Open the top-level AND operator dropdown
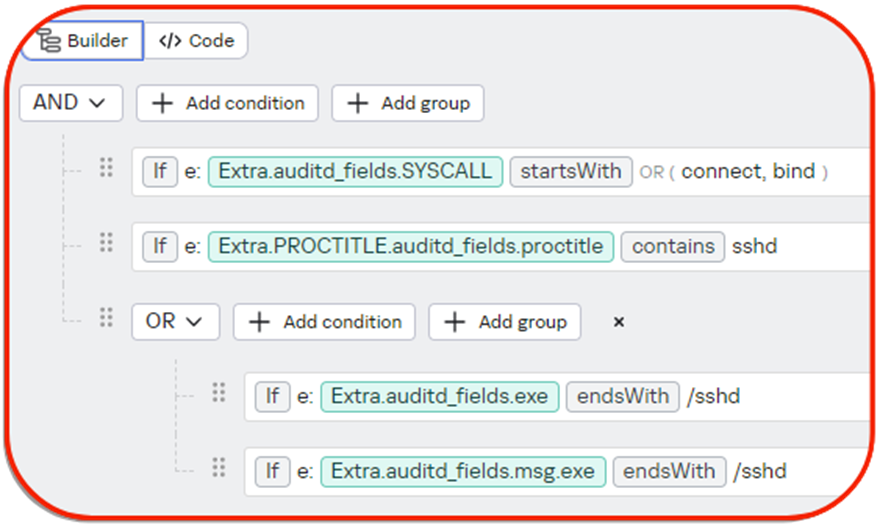Viewport: 880px width, 525px height. tap(70, 103)
